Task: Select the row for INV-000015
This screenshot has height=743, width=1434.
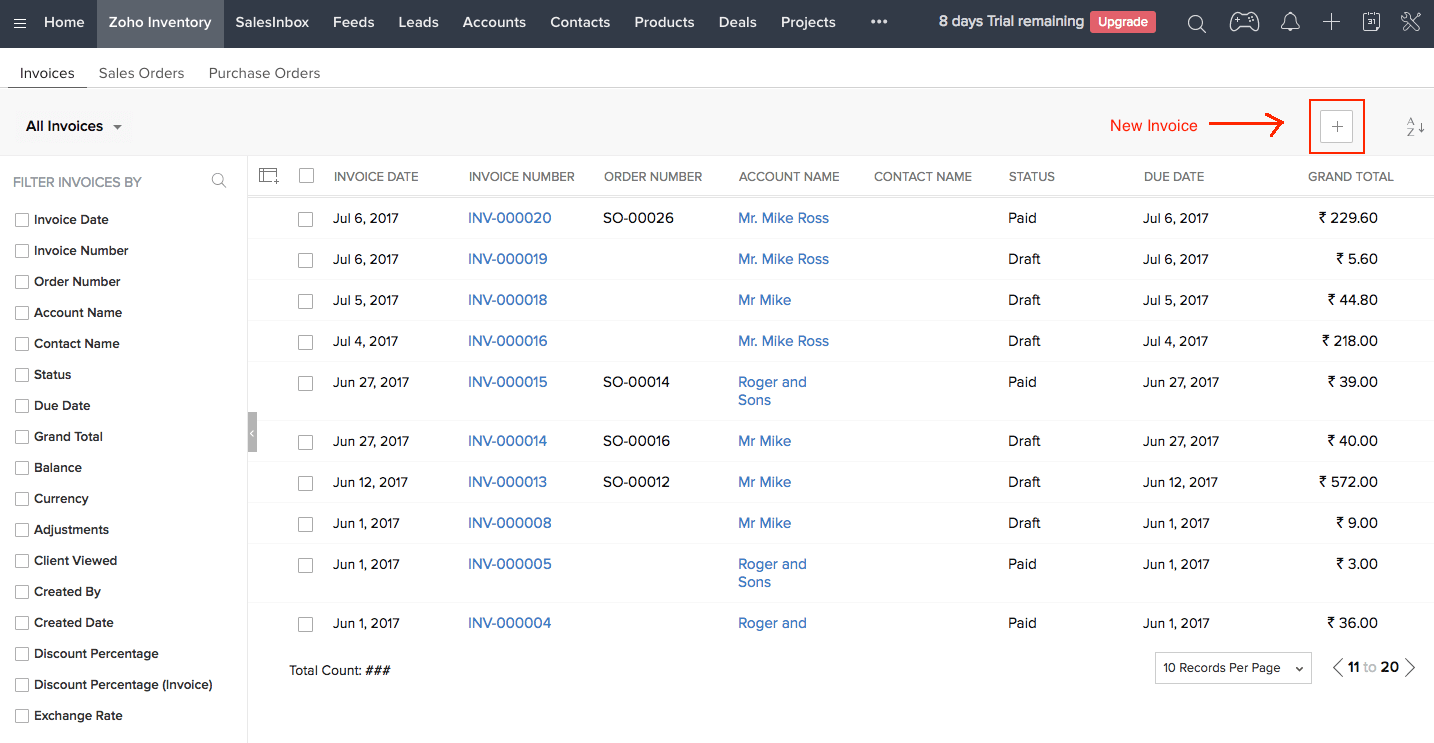Action: pos(306,383)
